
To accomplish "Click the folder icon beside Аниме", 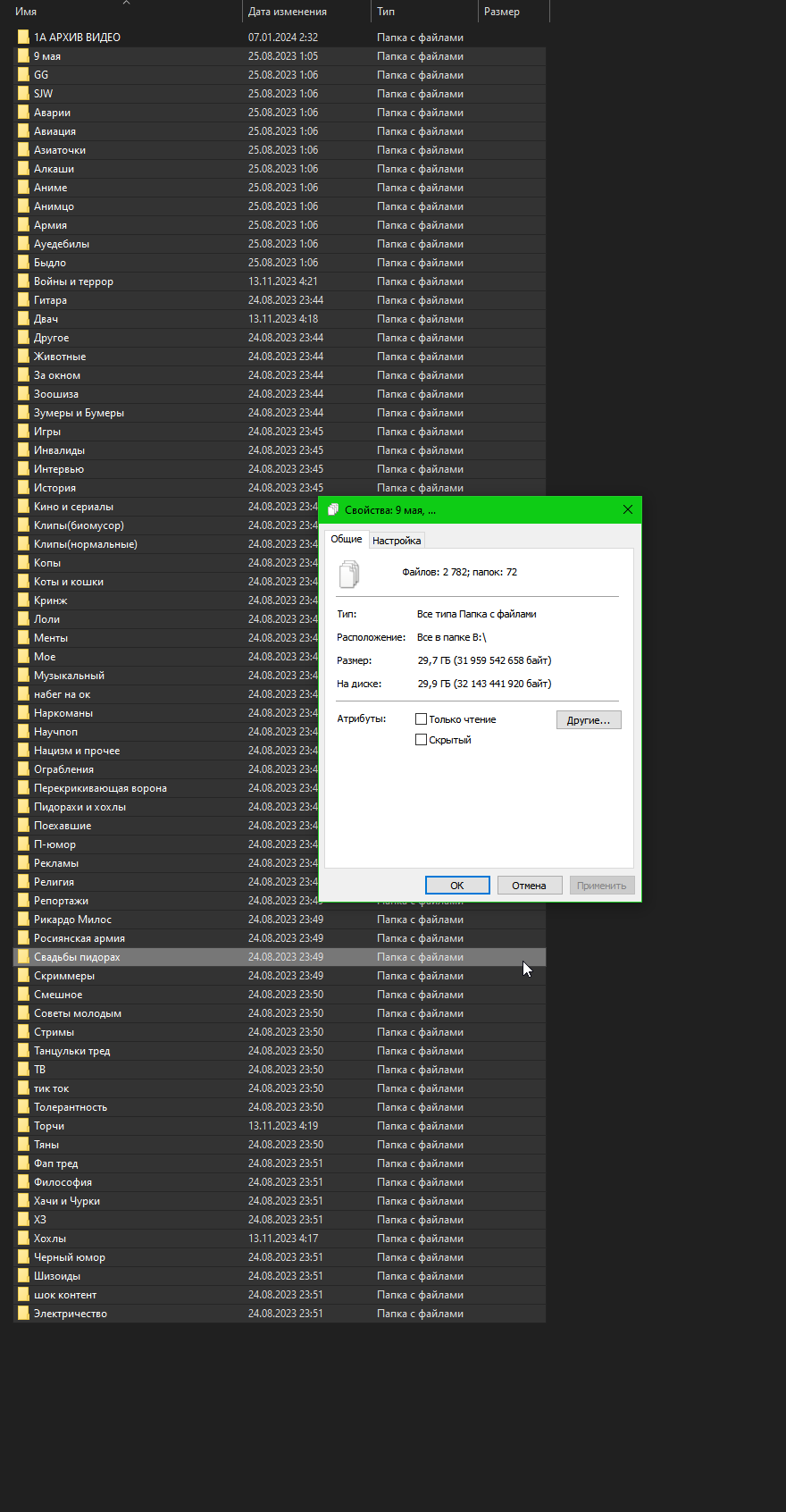I will pyautogui.click(x=23, y=188).
